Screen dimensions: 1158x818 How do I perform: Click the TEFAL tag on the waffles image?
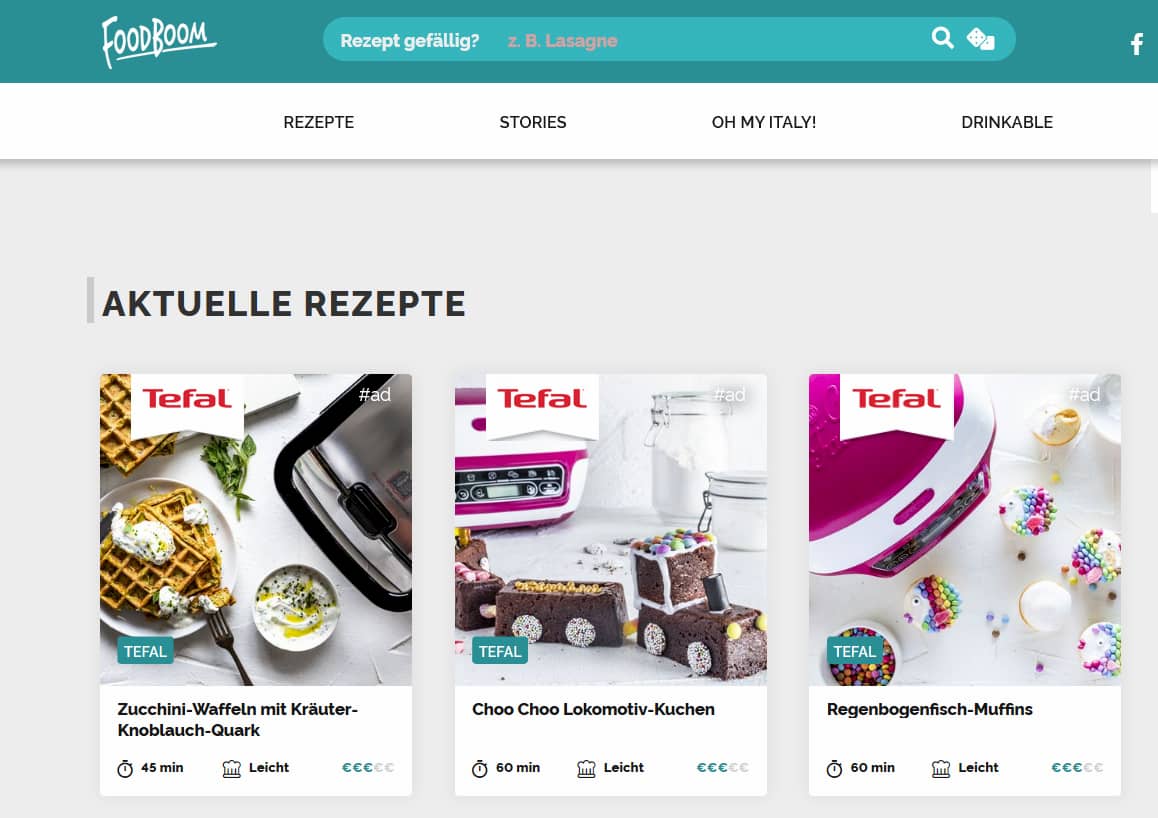click(145, 651)
